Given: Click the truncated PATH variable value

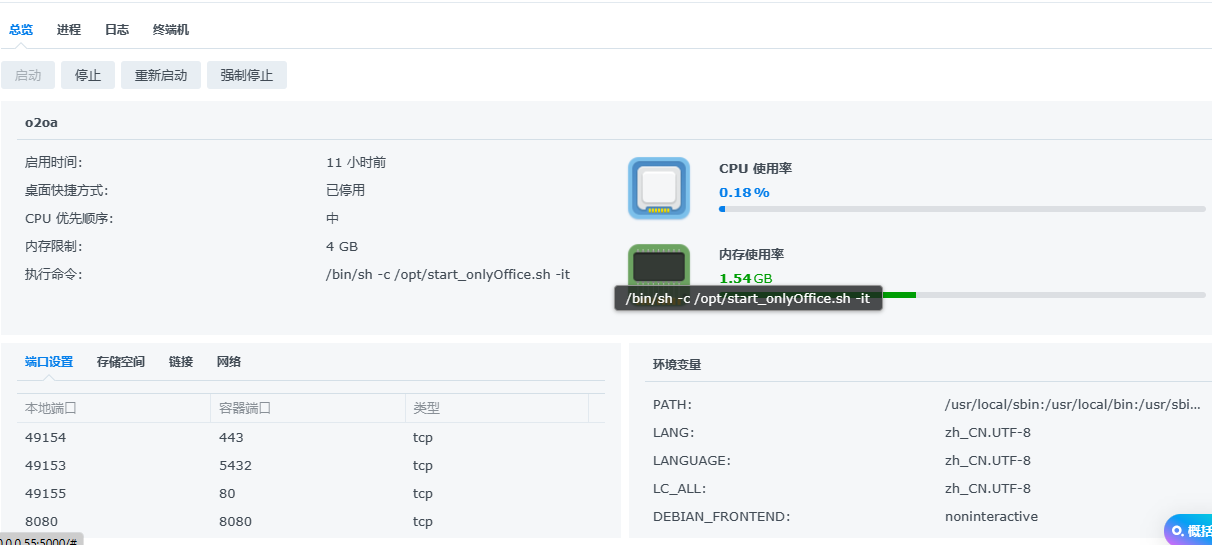Looking at the screenshot, I should click(1072, 405).
